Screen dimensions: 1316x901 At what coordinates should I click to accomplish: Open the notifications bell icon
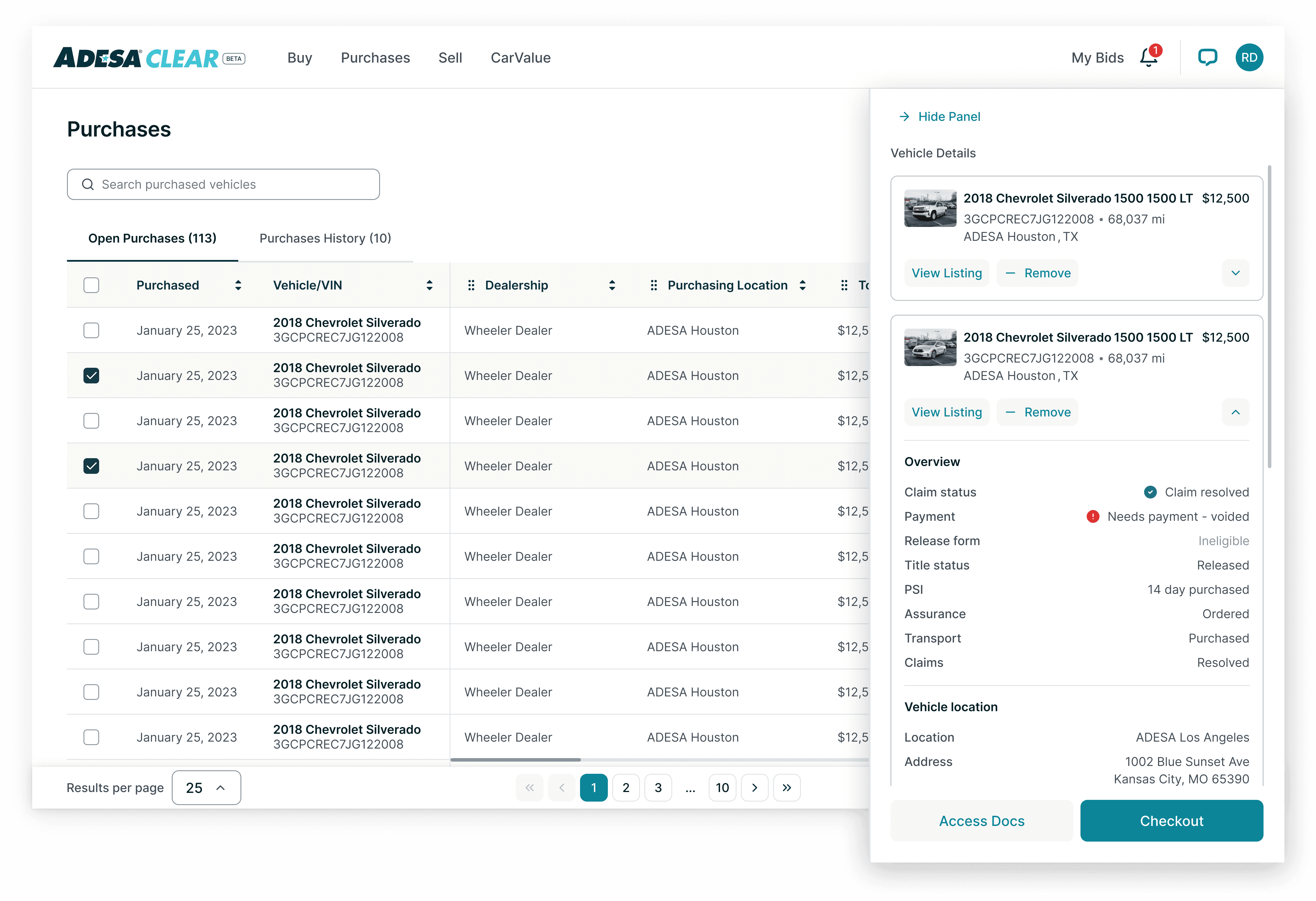1148,58
